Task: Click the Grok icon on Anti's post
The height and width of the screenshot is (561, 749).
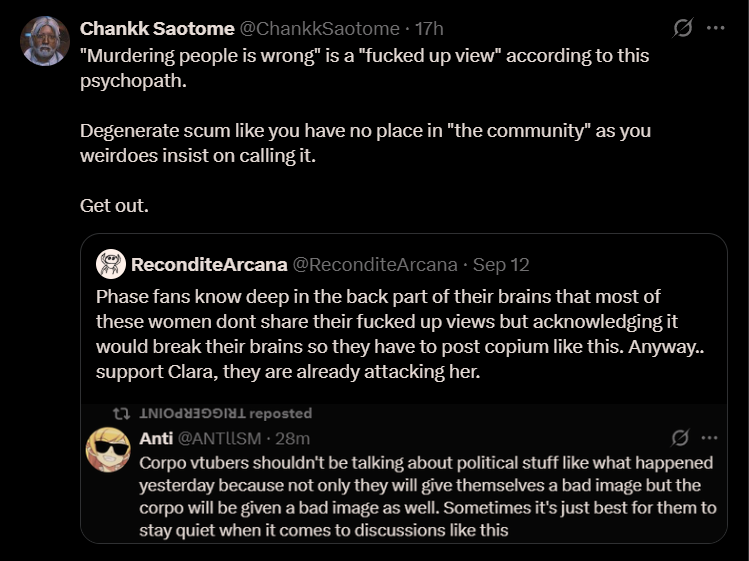Action: click(x=680, y=437)
